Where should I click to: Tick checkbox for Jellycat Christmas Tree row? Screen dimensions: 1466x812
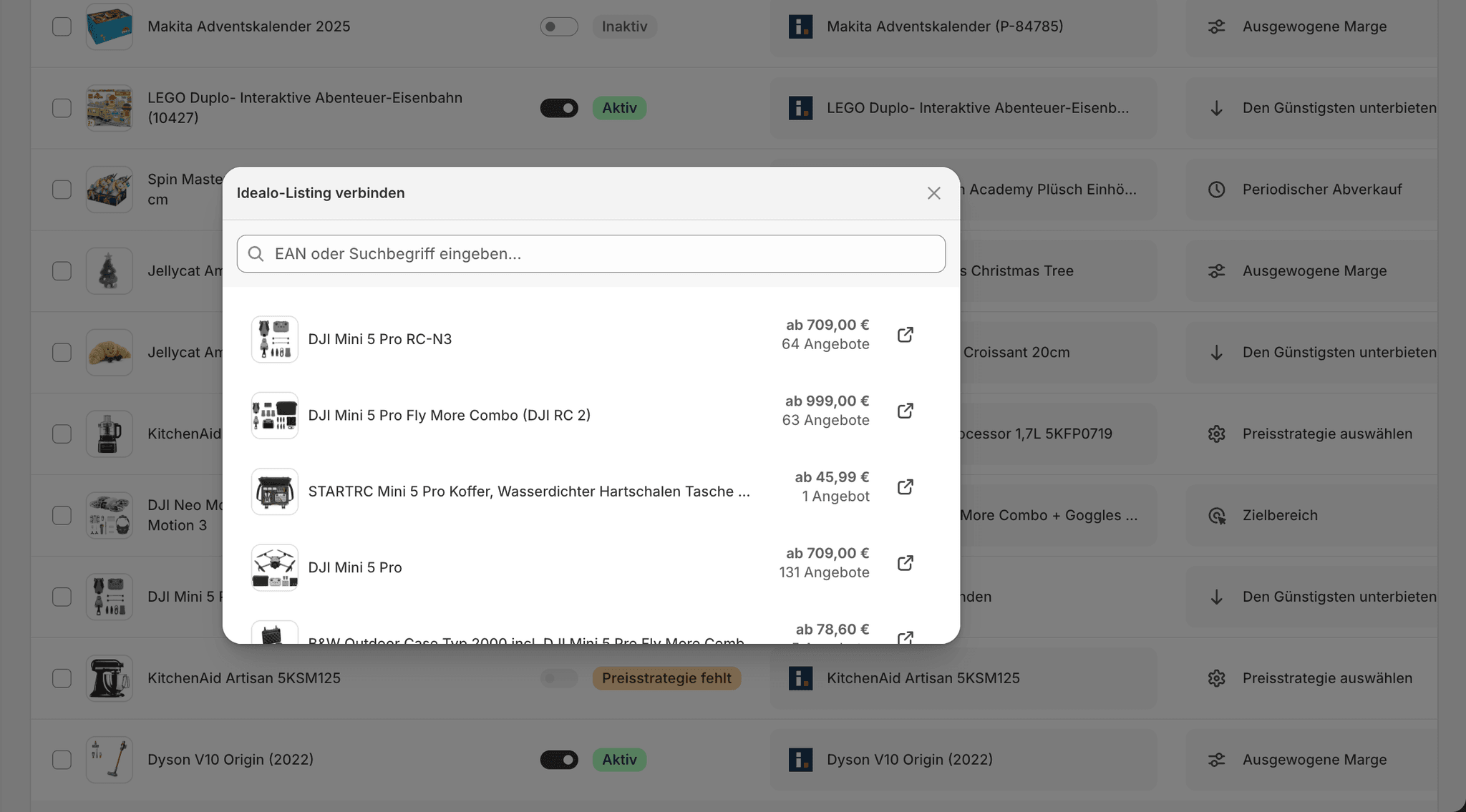pyautogui.click(x=62, y=271)
